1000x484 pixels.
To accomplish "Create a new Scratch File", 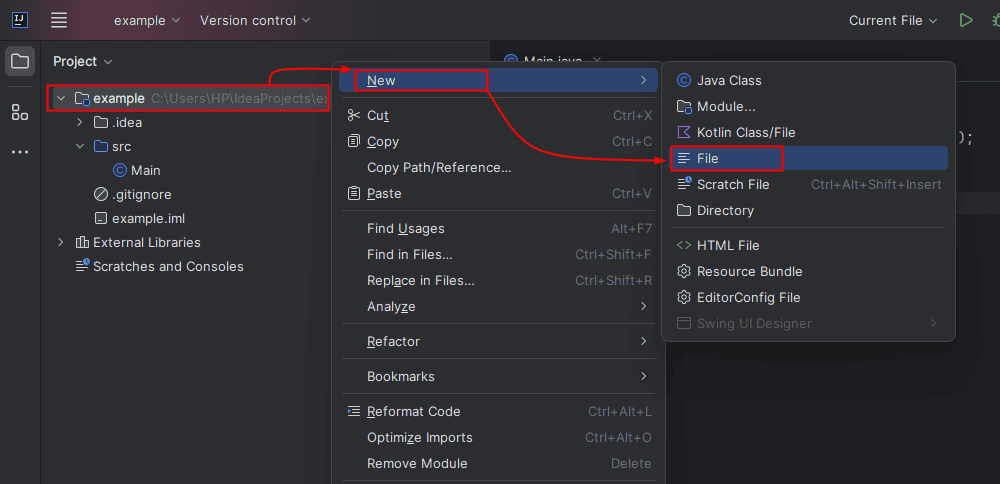I will tap(732, 184).
